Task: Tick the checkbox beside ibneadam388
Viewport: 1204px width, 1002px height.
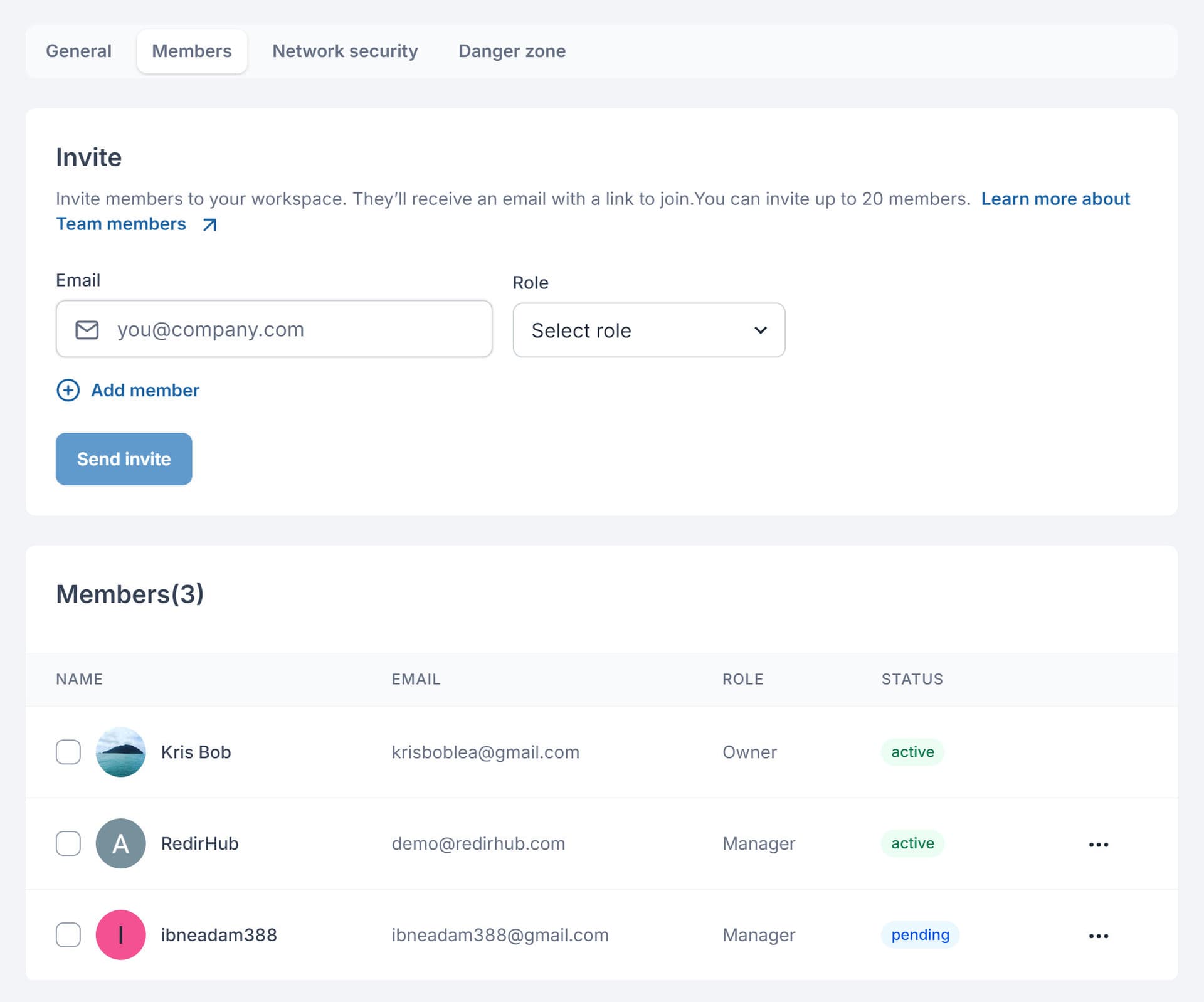Action: [68, 935]
